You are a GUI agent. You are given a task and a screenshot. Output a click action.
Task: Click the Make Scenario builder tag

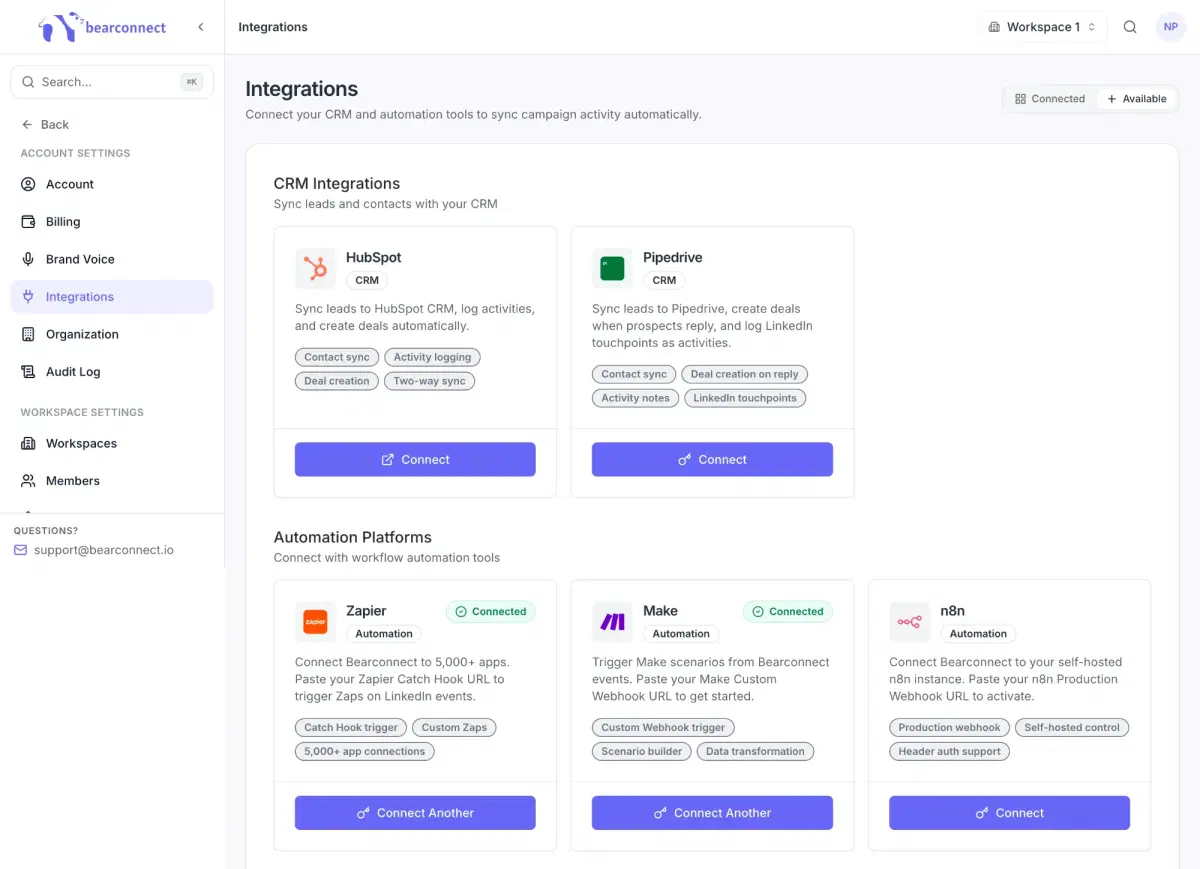(642, 751)
